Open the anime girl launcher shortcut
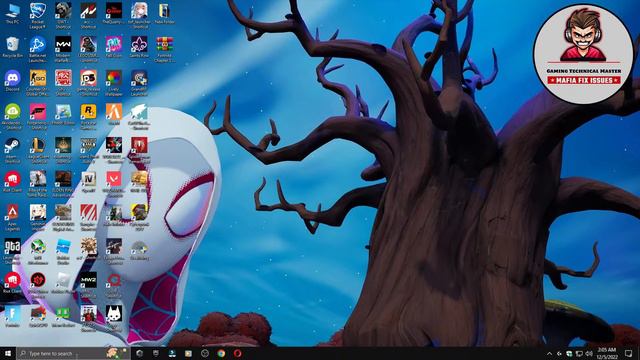Viewport: 640px width, 360px height. (x=139, y=16)
